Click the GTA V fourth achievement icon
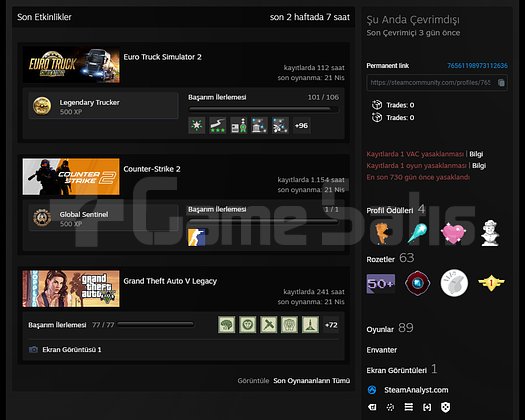 pyautogui.click(x=289, y=325)
